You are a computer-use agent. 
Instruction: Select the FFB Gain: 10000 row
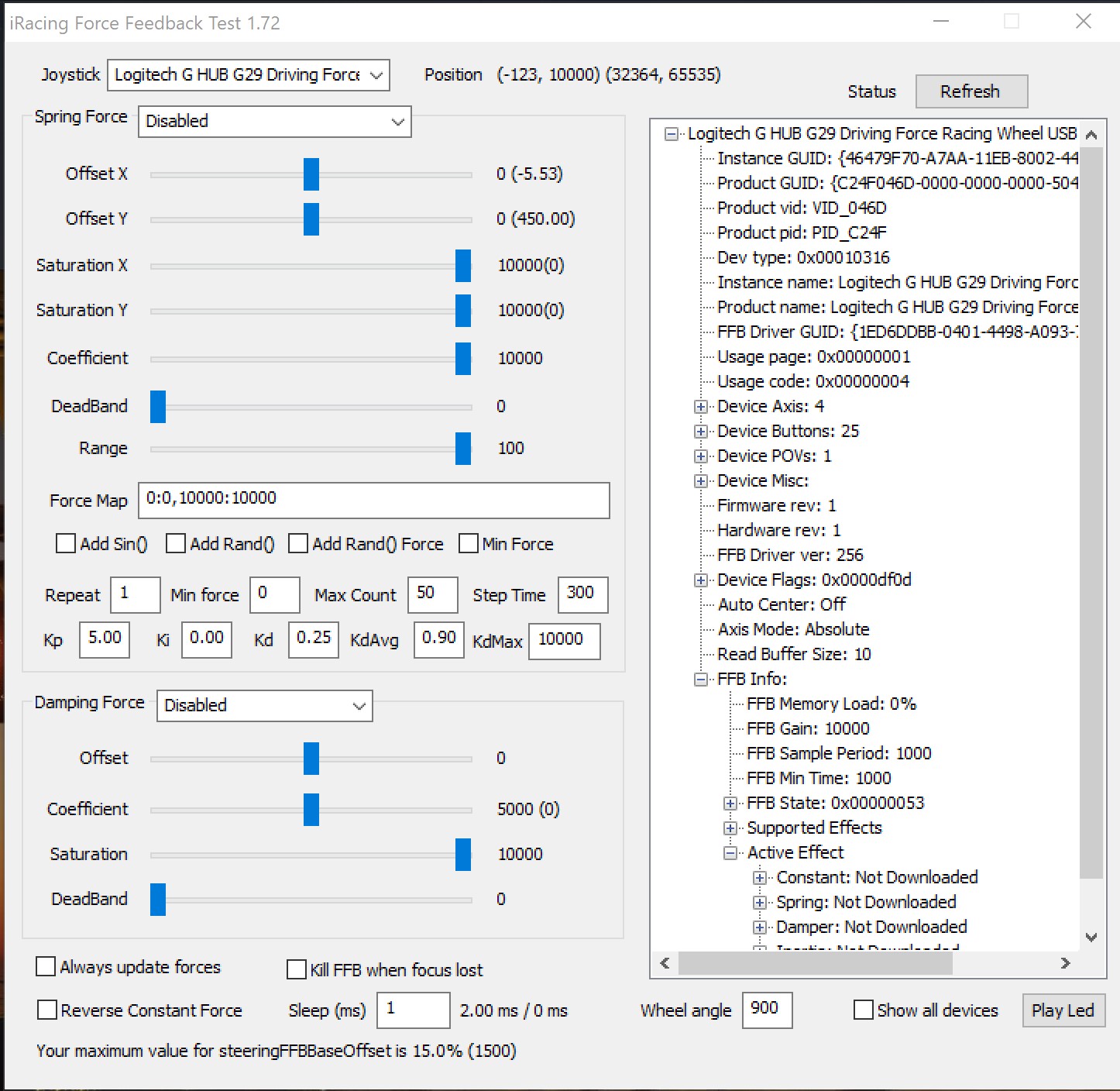tap(808, 728)
